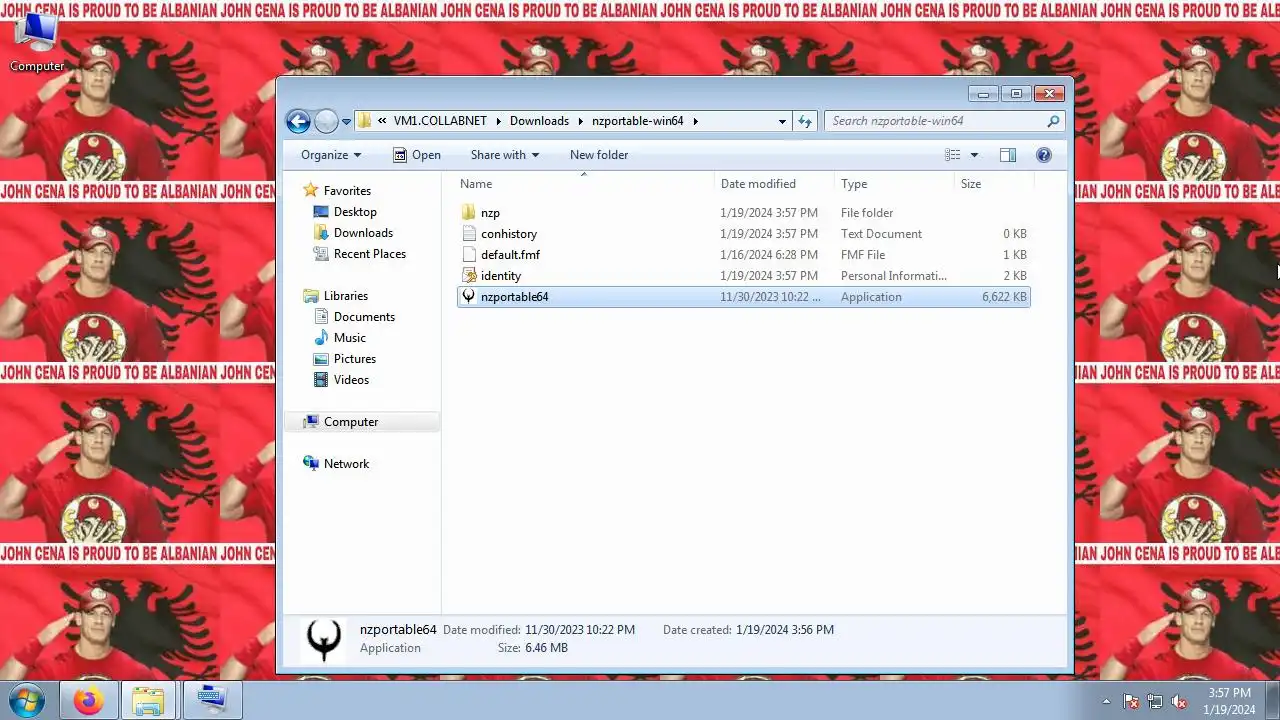Open Desktop in Favorites
The image size is (1280, 720).
[x=355, y=212]
